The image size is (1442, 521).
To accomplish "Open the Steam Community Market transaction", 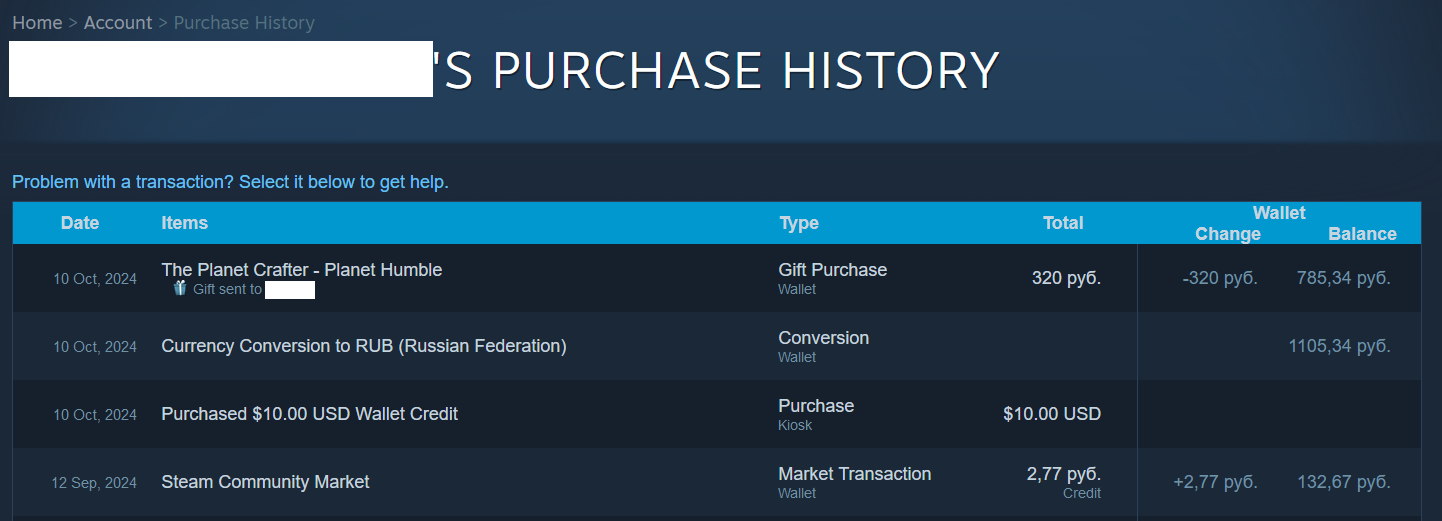I will click(265, 482).
